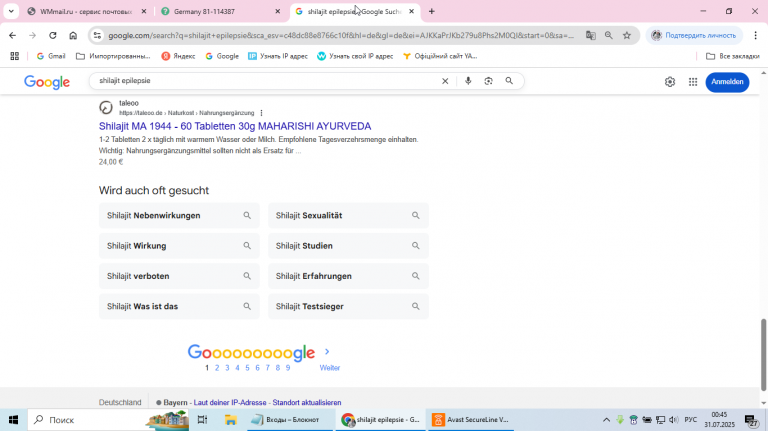Open the Офіційний сайт YA bookmark
768x431 pixels.
click(x=440, y=56)
